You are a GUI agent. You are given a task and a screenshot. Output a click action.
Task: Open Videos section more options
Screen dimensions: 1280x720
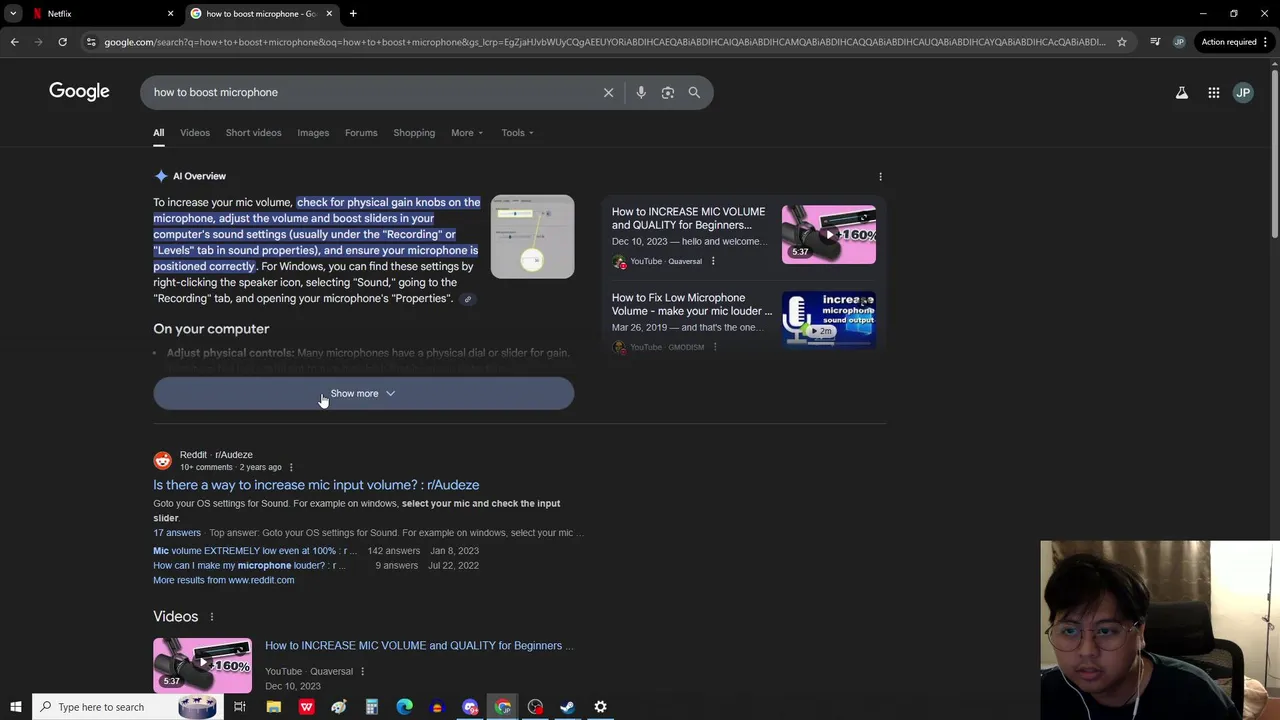pos(211,617)
